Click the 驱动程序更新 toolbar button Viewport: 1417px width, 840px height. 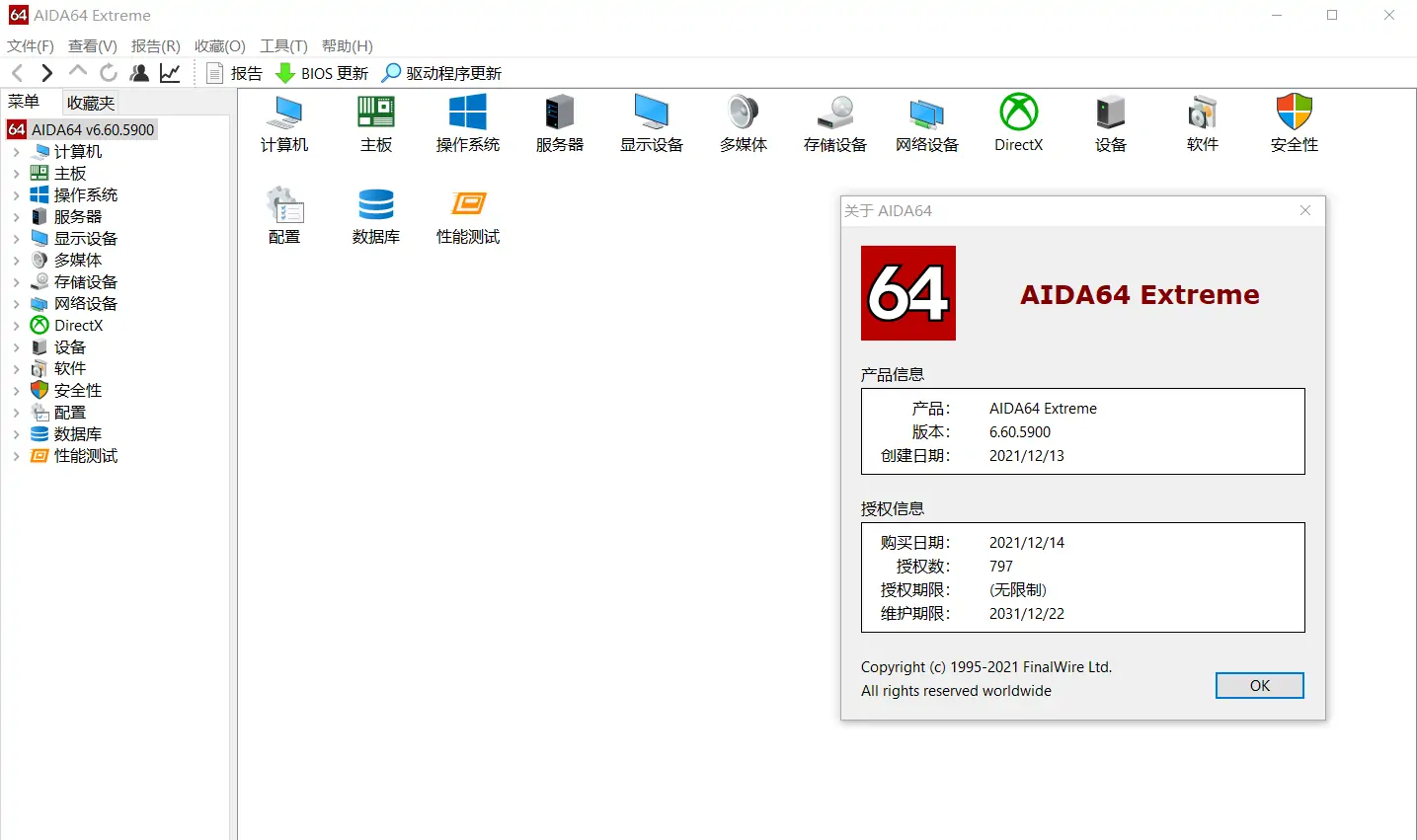pyautogui.click(x=441, y=73)
